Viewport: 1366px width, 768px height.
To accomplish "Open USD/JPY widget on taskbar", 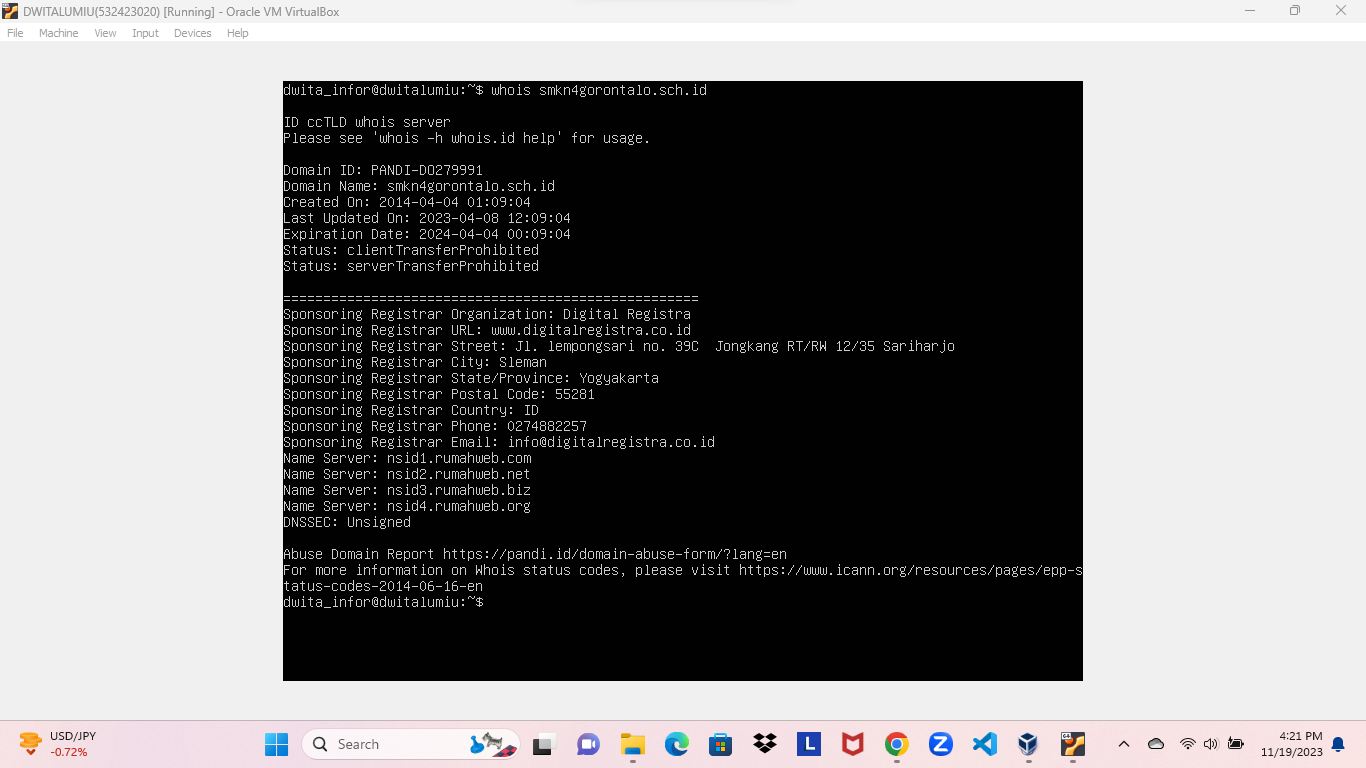I will point(57,744).
